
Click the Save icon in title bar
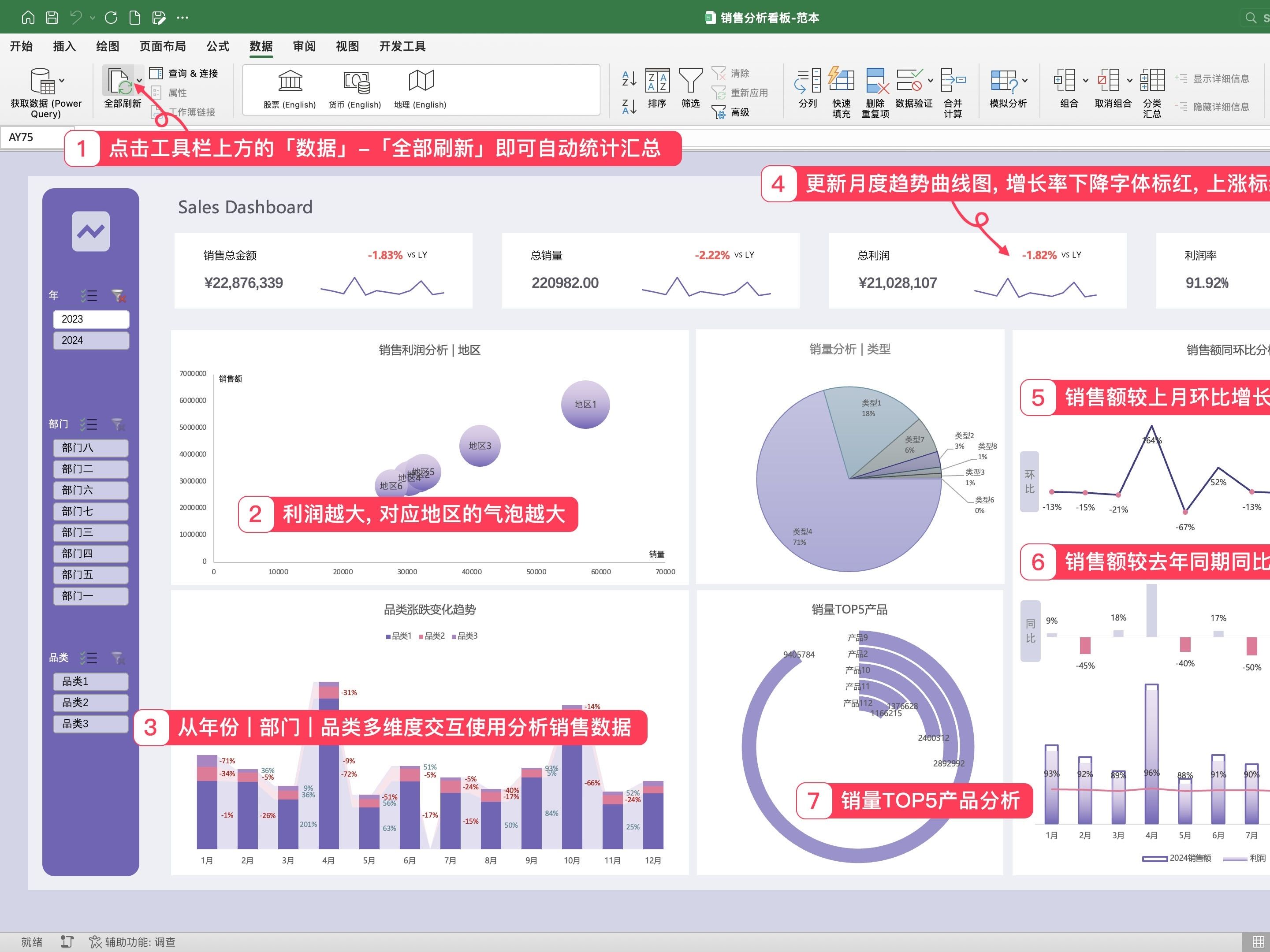click(x=52, y=18)
